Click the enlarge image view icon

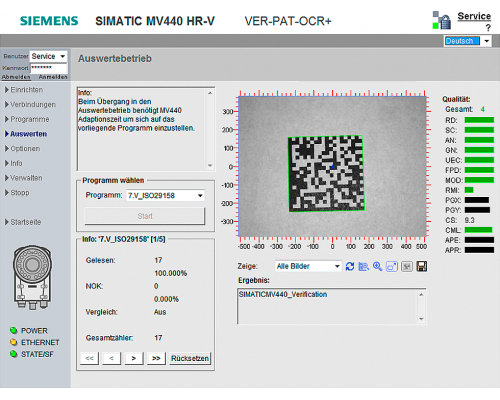click(392, 266)
